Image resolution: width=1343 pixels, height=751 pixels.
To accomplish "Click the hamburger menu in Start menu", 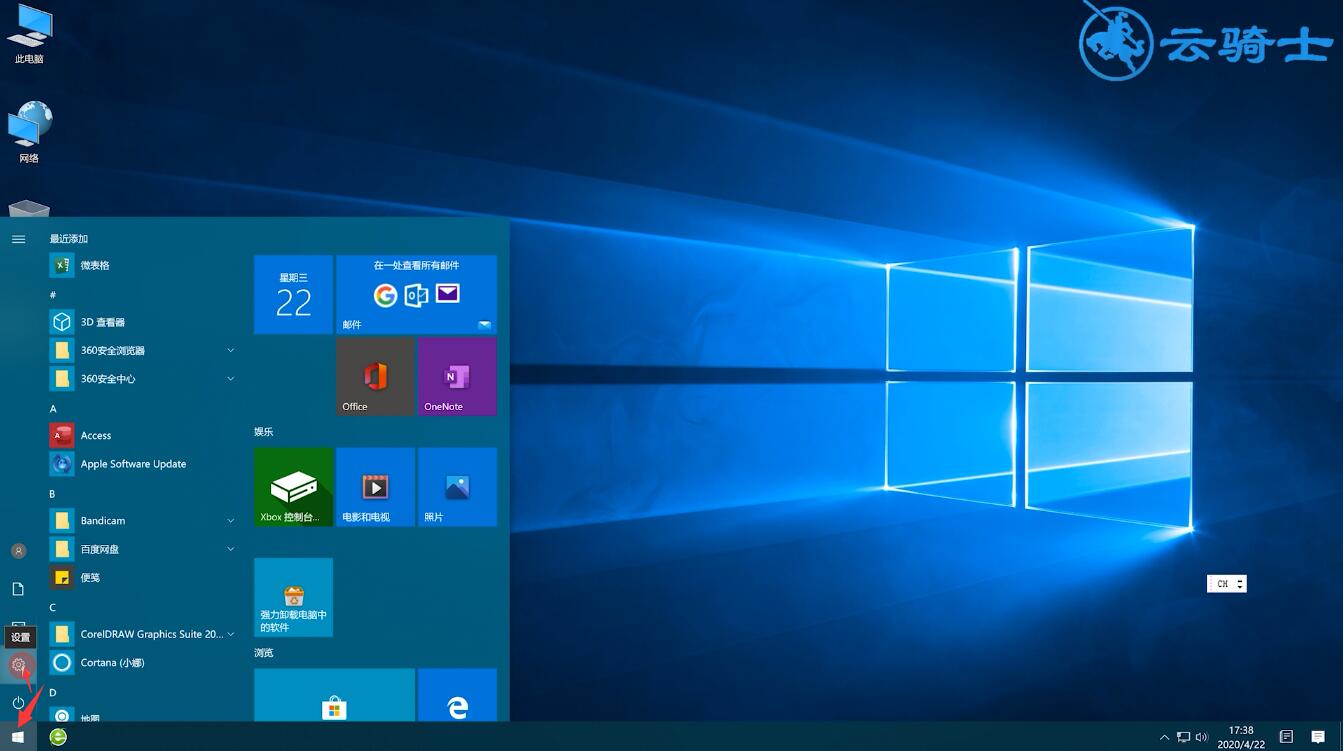I will pos(18,239).
